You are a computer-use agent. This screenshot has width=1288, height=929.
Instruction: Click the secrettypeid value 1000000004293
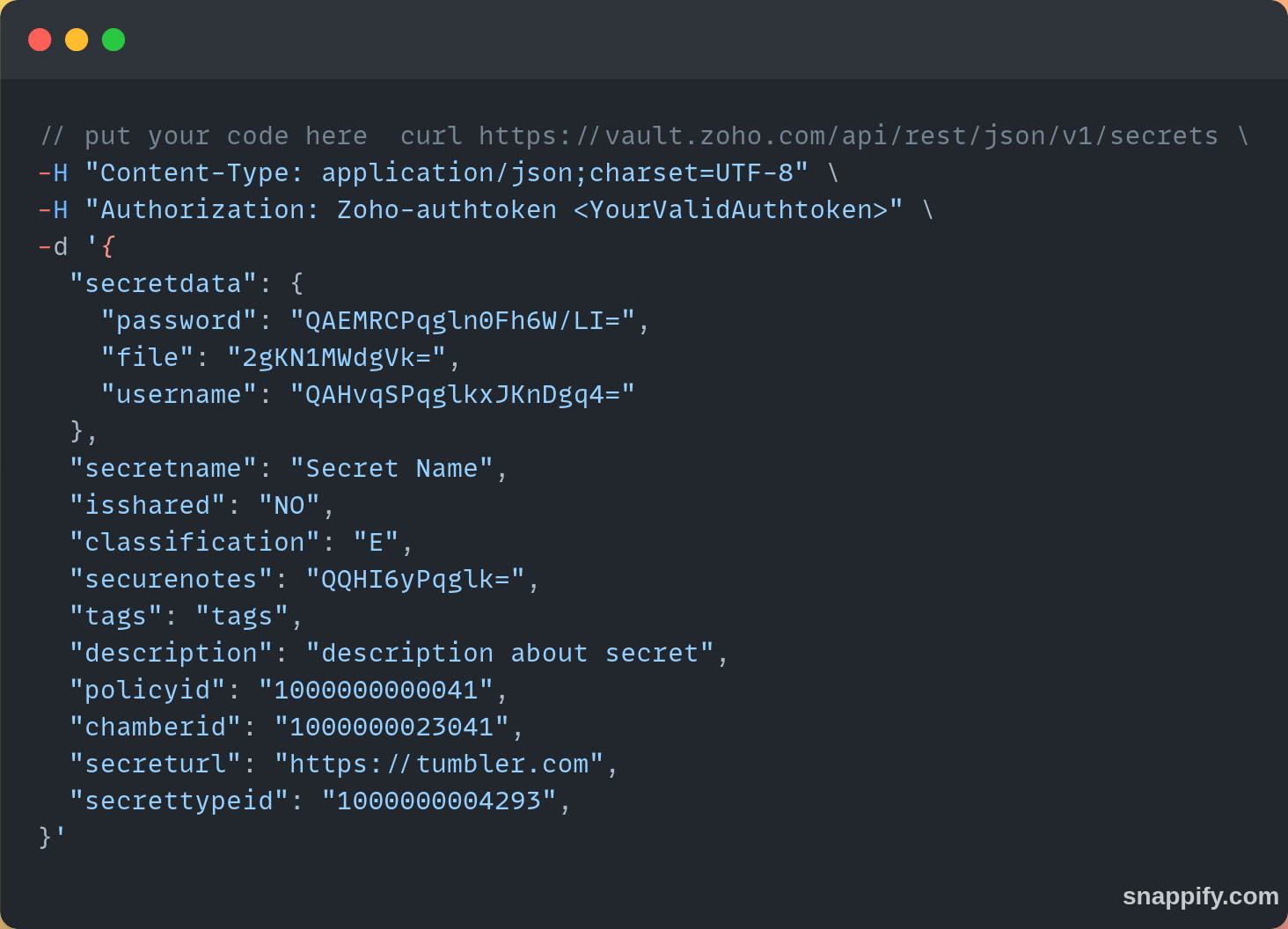coord(439,801)
